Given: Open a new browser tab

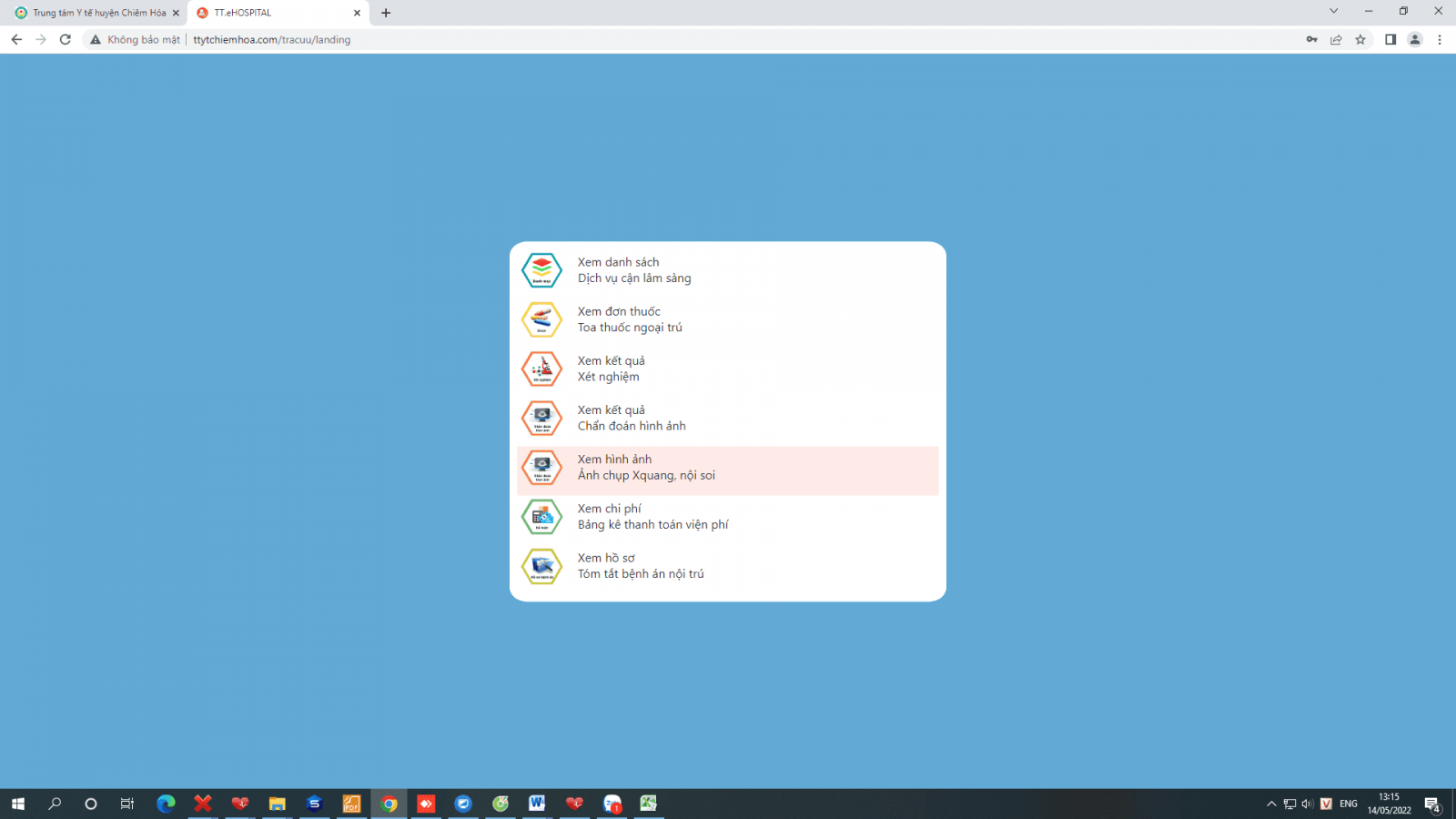Looking at the screenshot, I should pyautogui.click(x=386, y=13).
